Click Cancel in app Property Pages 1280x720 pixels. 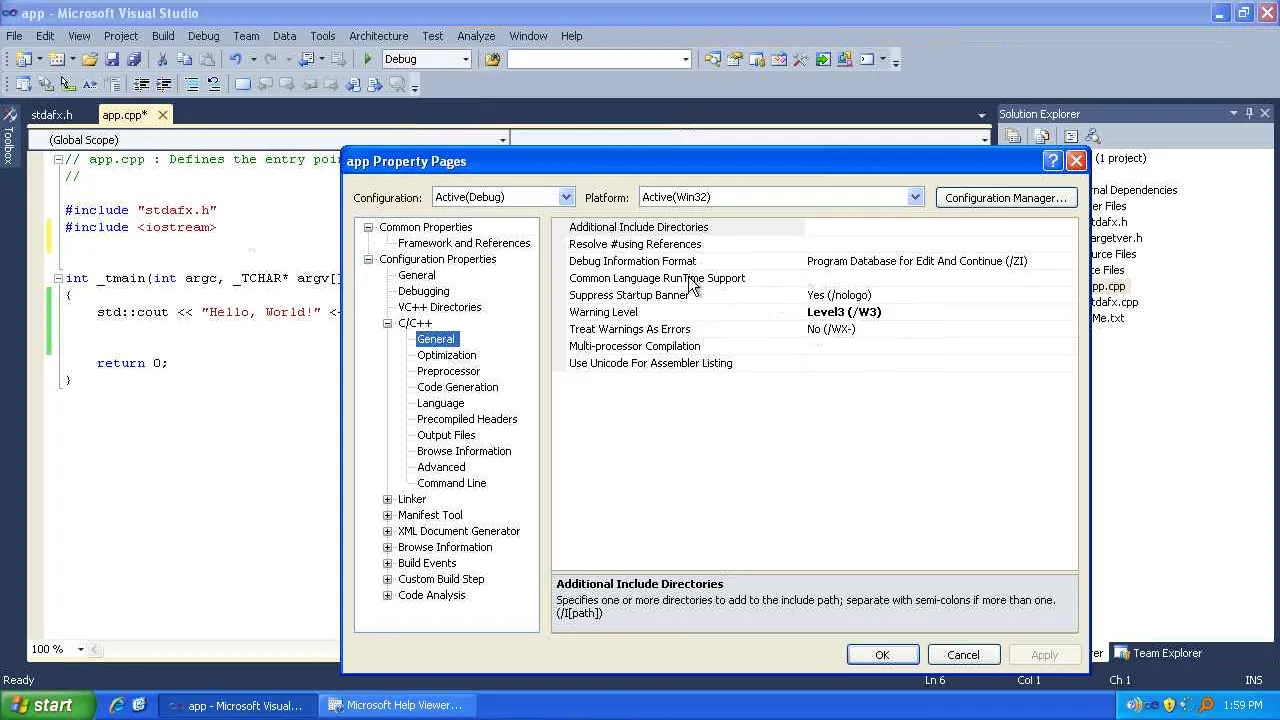(963, 655)
